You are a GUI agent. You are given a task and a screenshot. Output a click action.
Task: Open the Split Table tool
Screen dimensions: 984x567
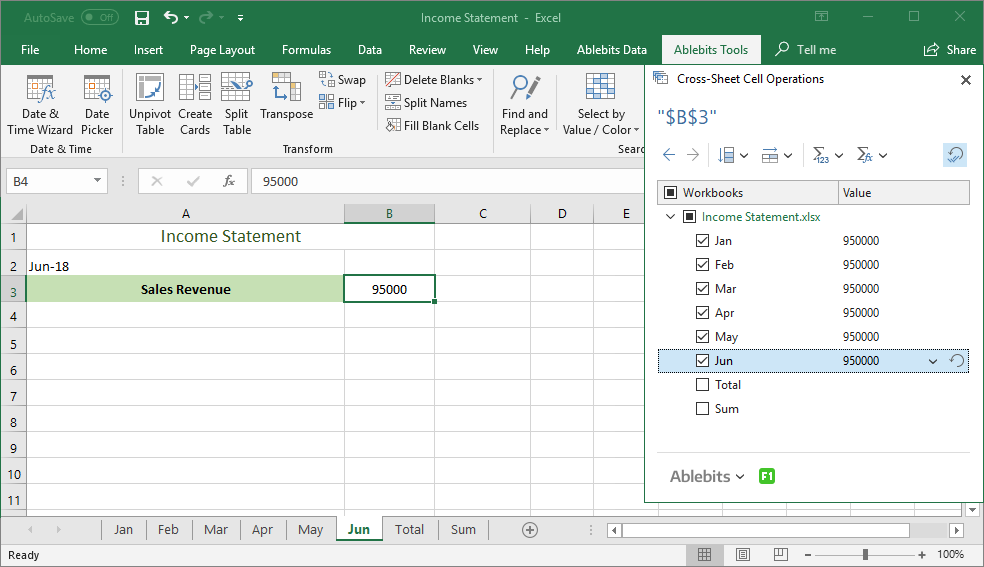[237, 105]
